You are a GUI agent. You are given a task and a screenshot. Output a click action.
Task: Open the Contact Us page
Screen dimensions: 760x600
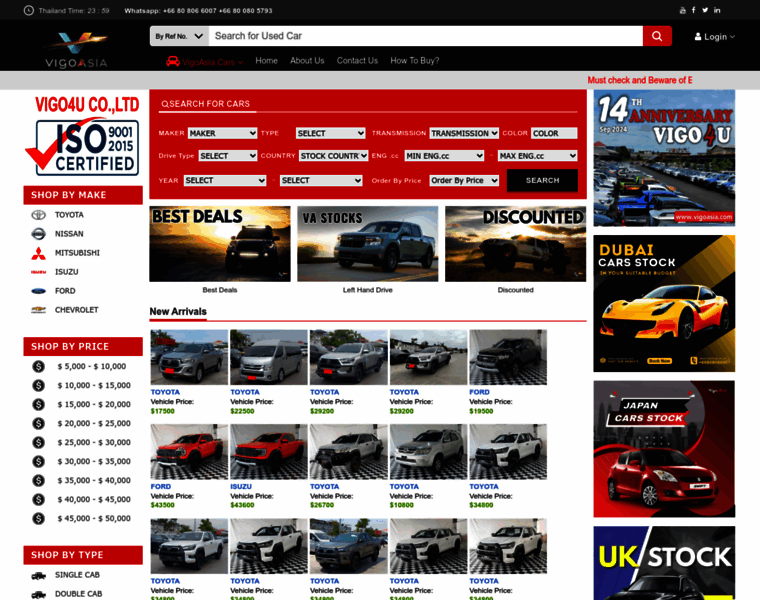[357, 61]
